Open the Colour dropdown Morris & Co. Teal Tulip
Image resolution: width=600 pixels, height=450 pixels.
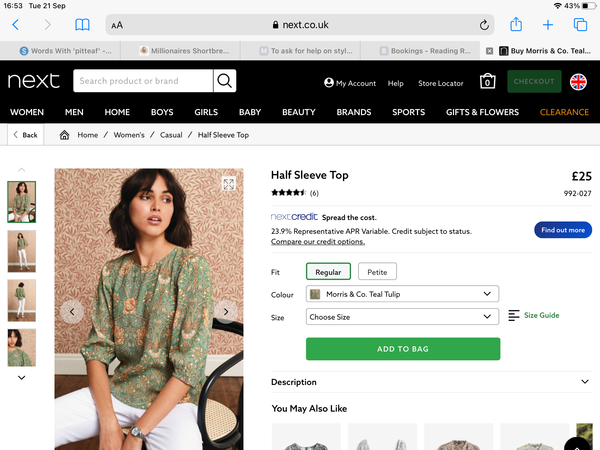point(402,294)
